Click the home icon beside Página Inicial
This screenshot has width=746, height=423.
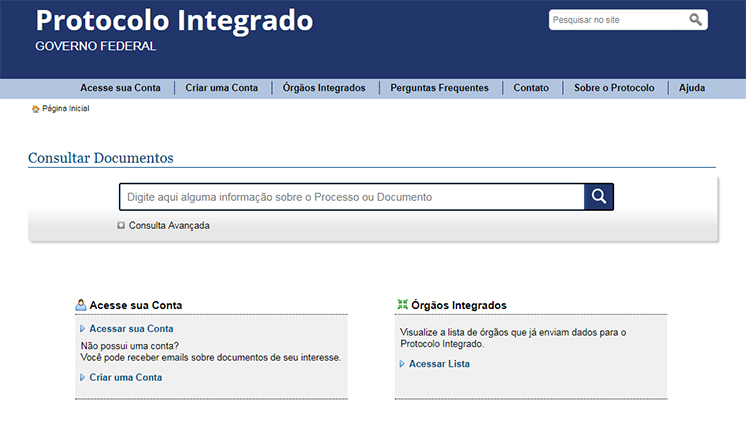click(x=36, y=109)
